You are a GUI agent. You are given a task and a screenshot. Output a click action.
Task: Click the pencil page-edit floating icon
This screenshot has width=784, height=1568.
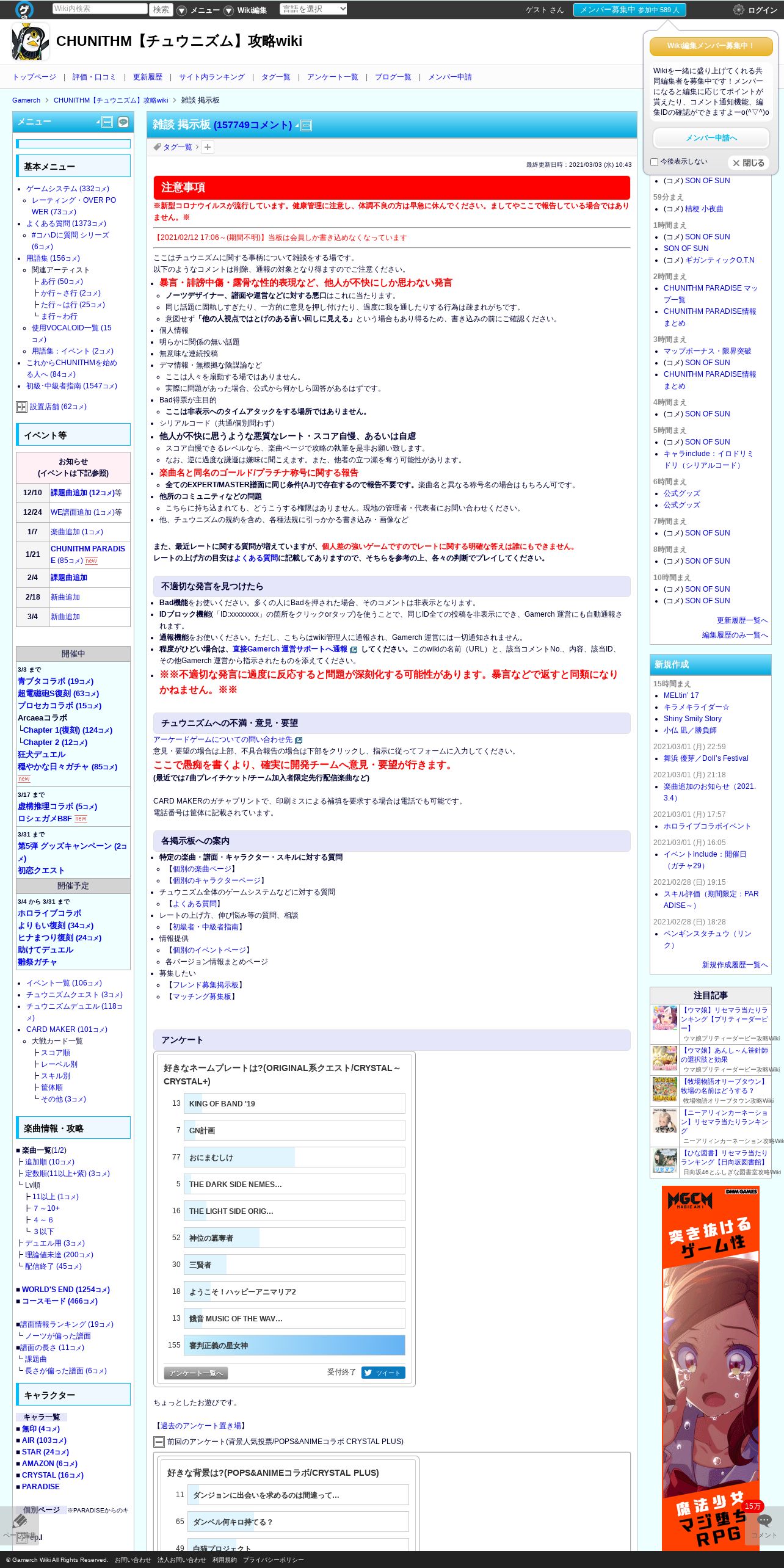(20, 1520)
